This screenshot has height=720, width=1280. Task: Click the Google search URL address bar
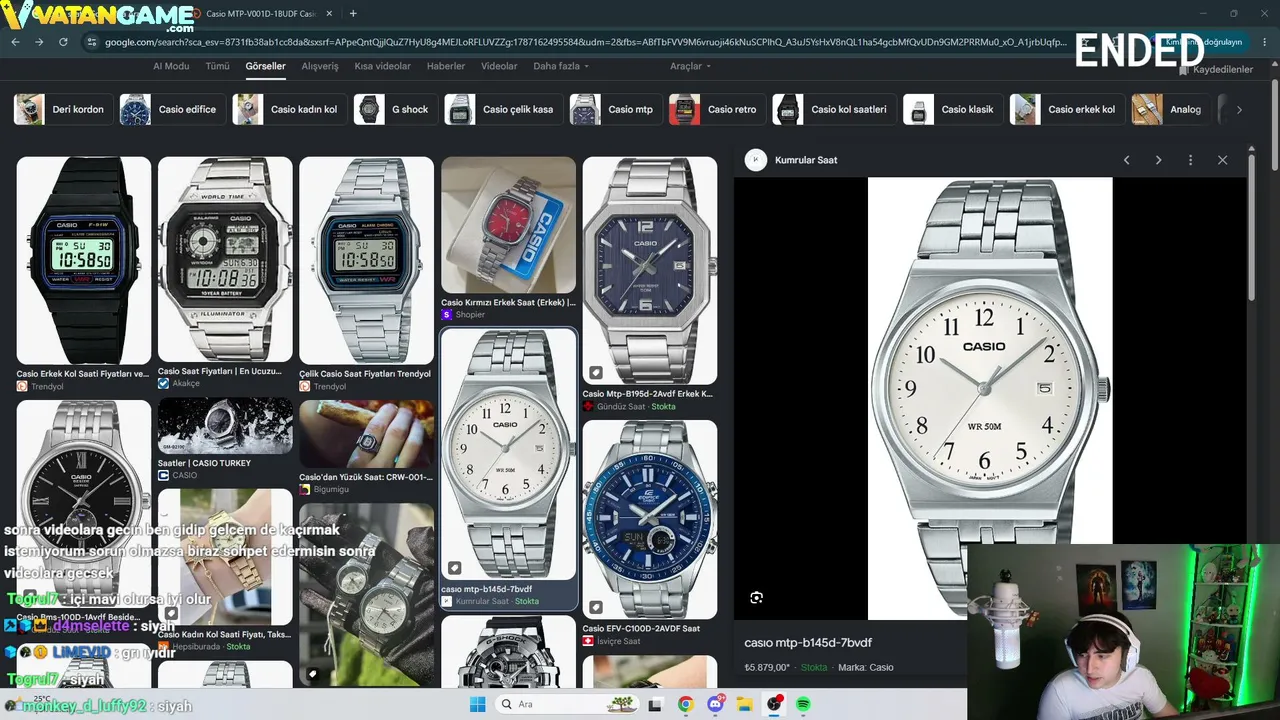click(585, 42)
